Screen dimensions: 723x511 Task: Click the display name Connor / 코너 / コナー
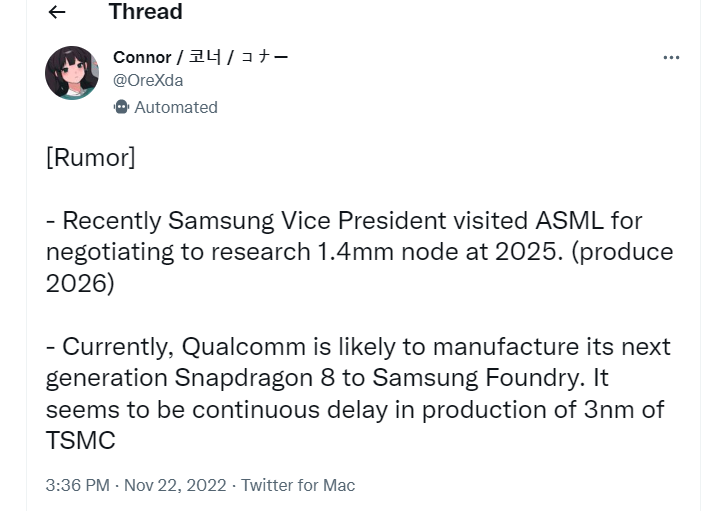[x=200, y=57]
